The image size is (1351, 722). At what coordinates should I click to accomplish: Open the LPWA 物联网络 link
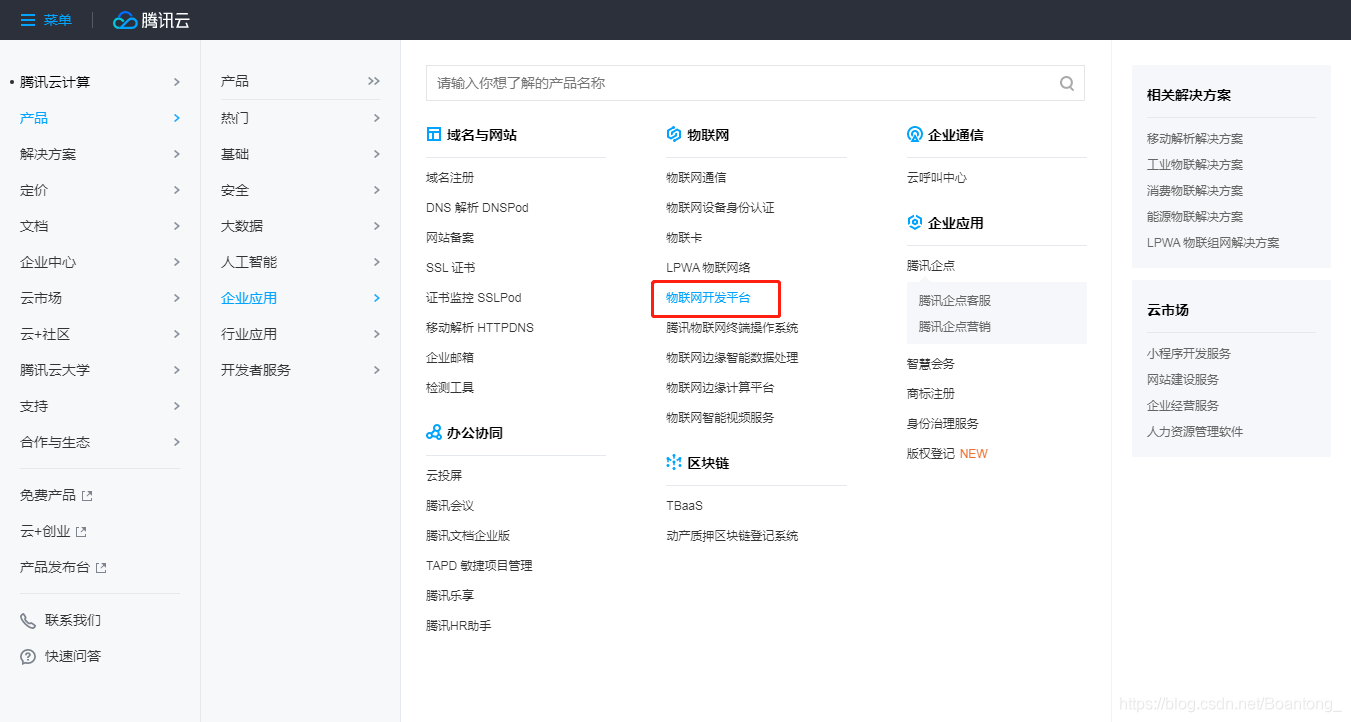coord(708,268)
